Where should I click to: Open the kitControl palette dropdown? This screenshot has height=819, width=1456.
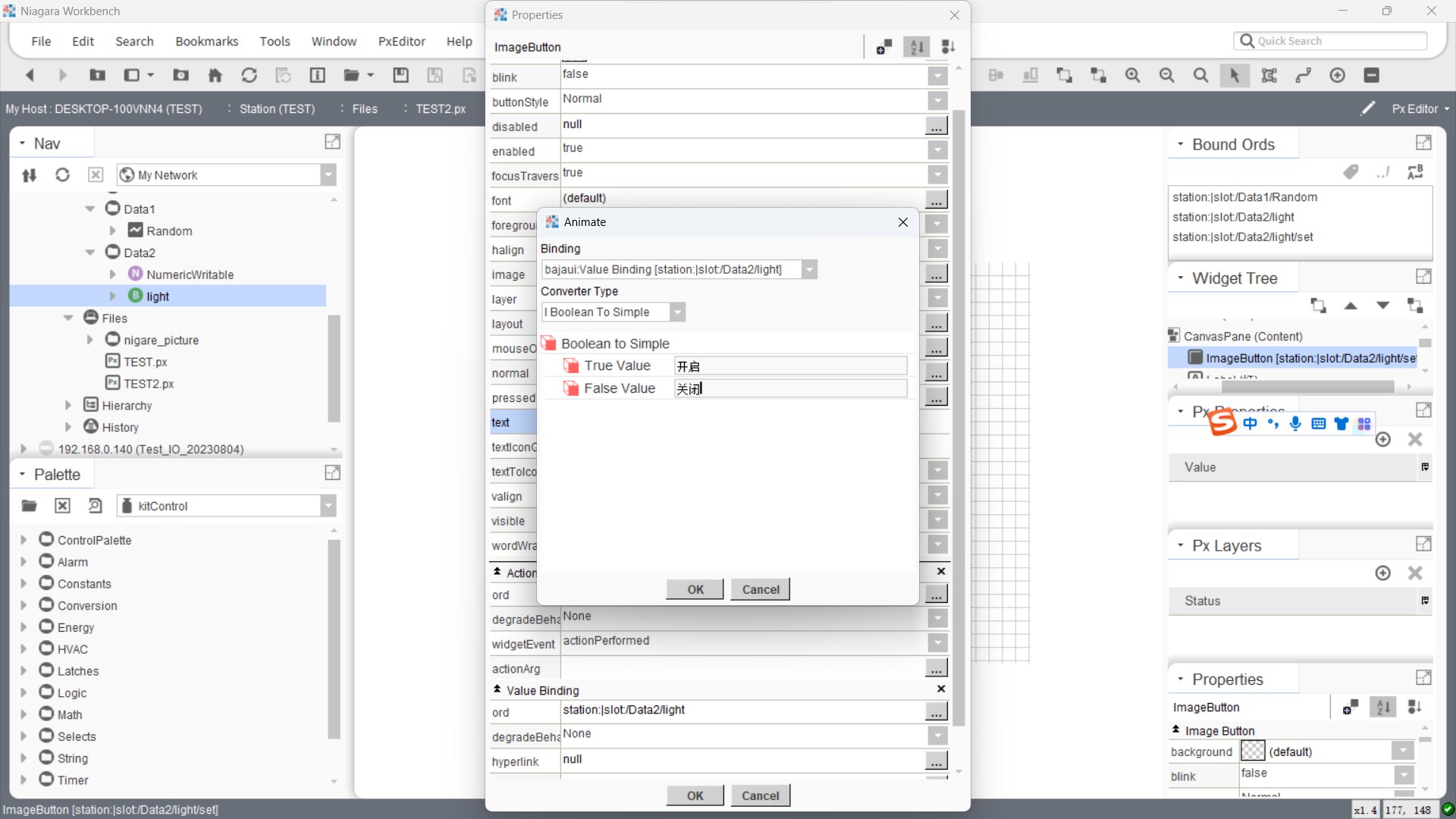click(x=328, y=506)
